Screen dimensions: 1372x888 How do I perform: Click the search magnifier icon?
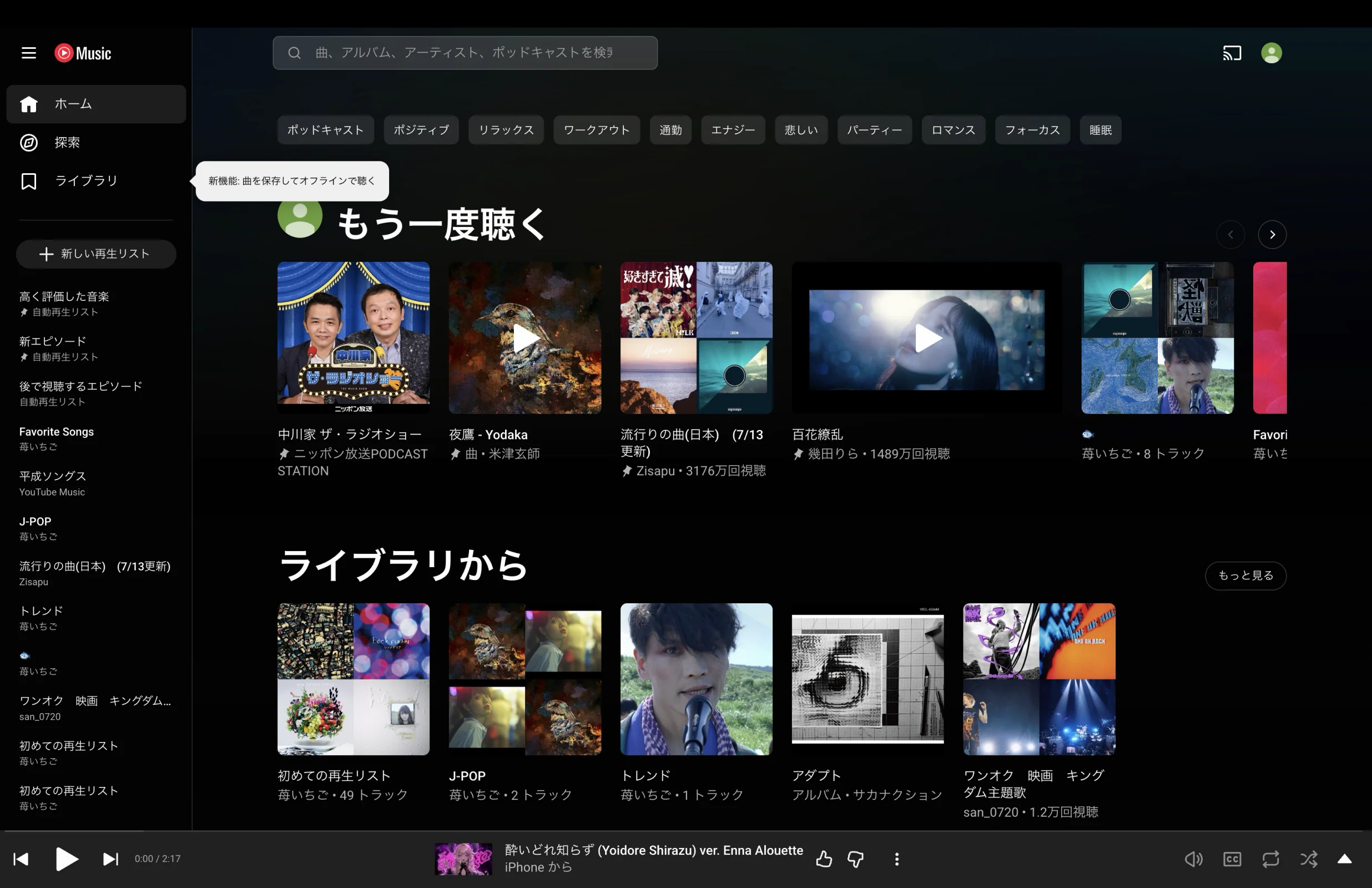(x=295, y=53)
